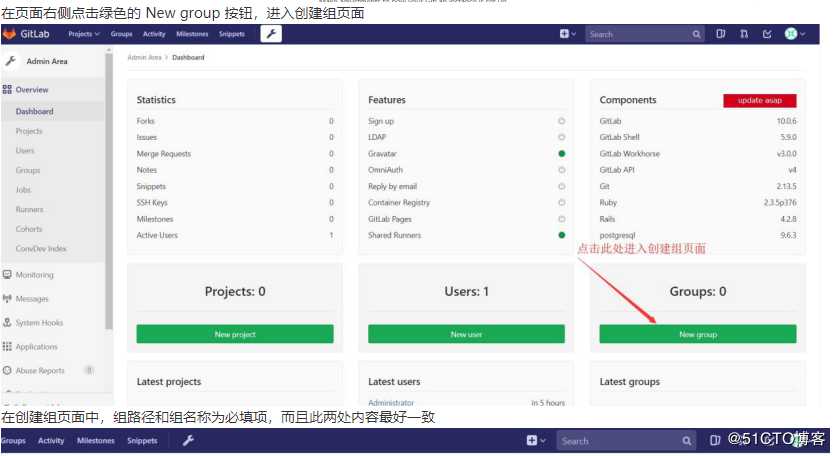This screenshot has height=456, width=836.
Task: Open Runners in the admin sidebar
Action: pyautogui.click(x=29, y=210)
